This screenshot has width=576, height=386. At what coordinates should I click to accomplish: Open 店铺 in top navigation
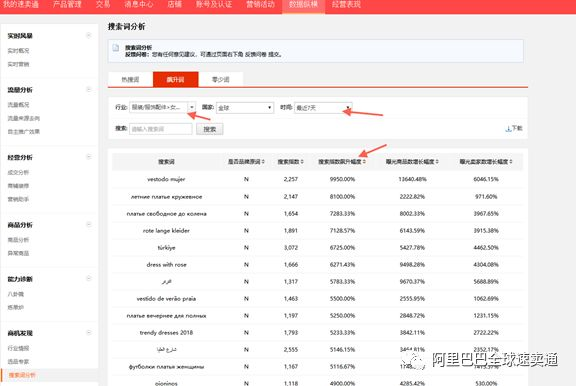click(174, 4)
